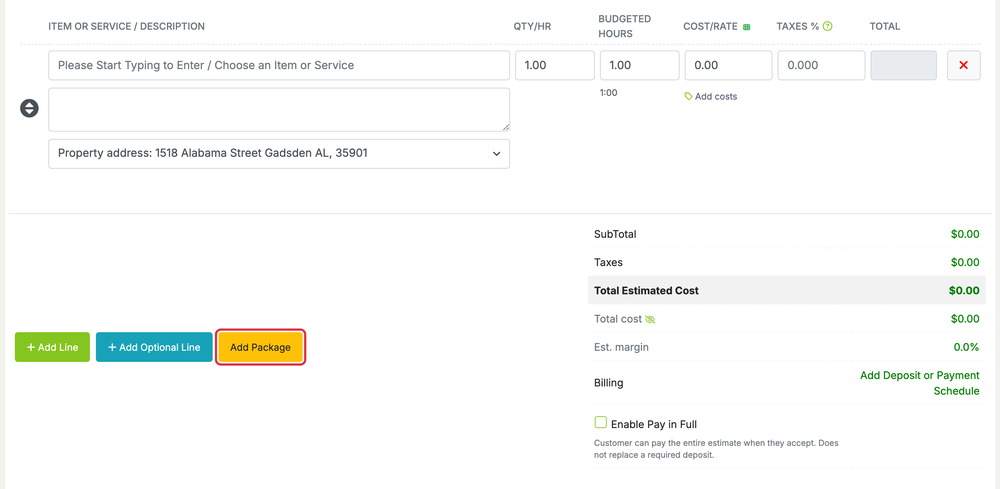Click the Add costs link

[x=716, y=96]
